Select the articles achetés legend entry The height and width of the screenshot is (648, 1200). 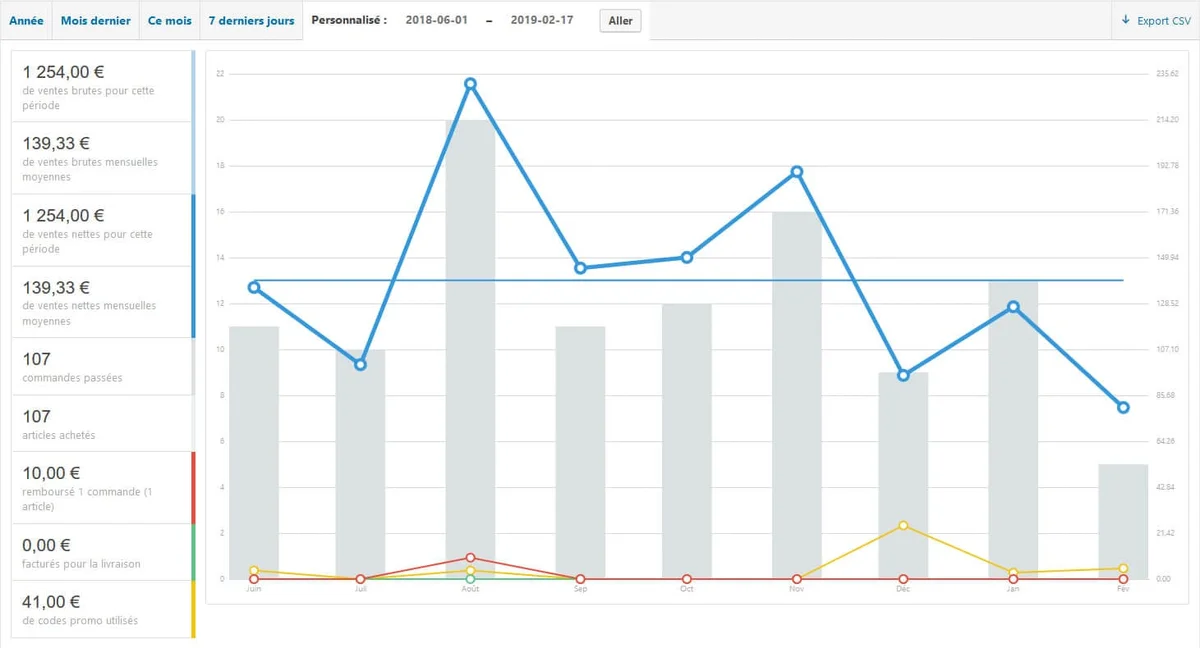point(102,424)
